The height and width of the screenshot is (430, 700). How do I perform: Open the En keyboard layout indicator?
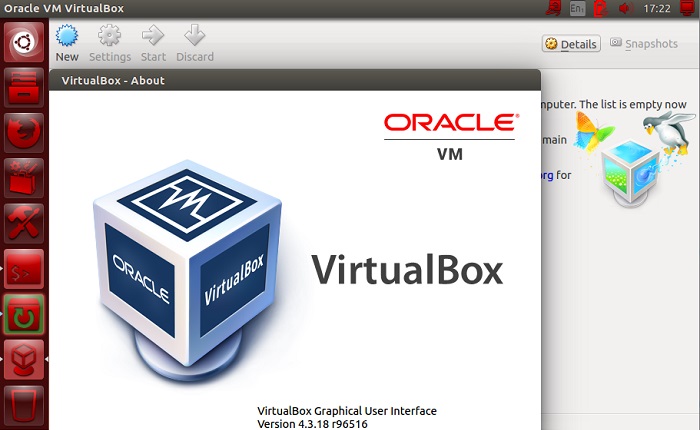coord(577,8)
